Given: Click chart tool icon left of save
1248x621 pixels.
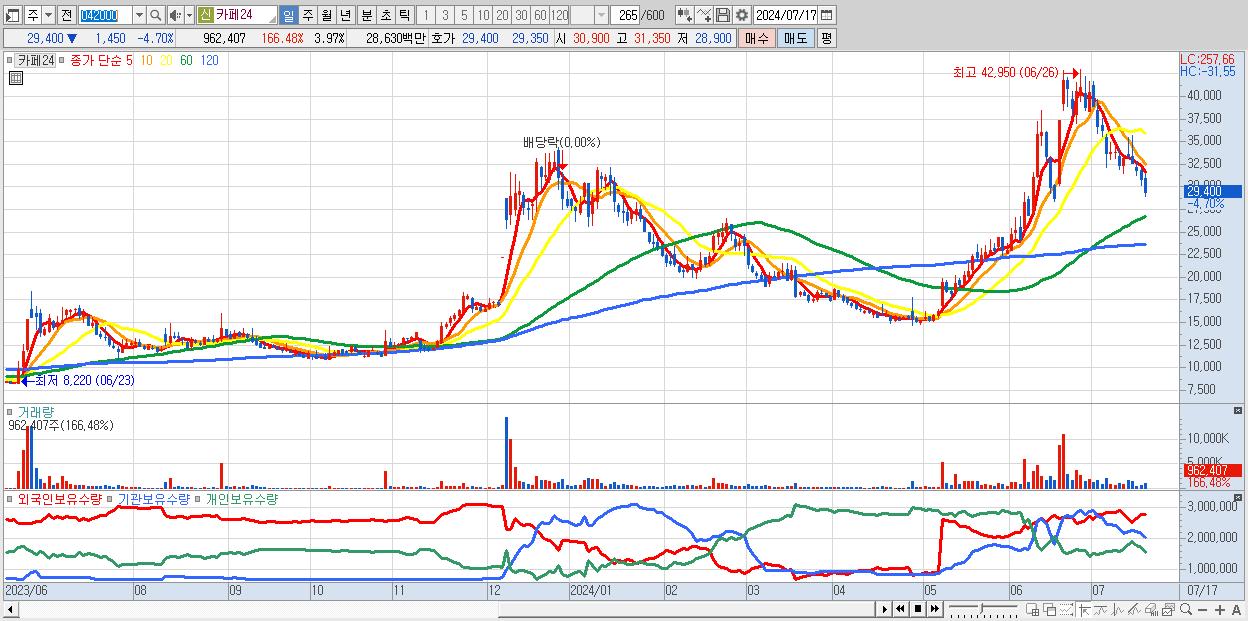Looking at the screenshot, I should tap(704, 15).
